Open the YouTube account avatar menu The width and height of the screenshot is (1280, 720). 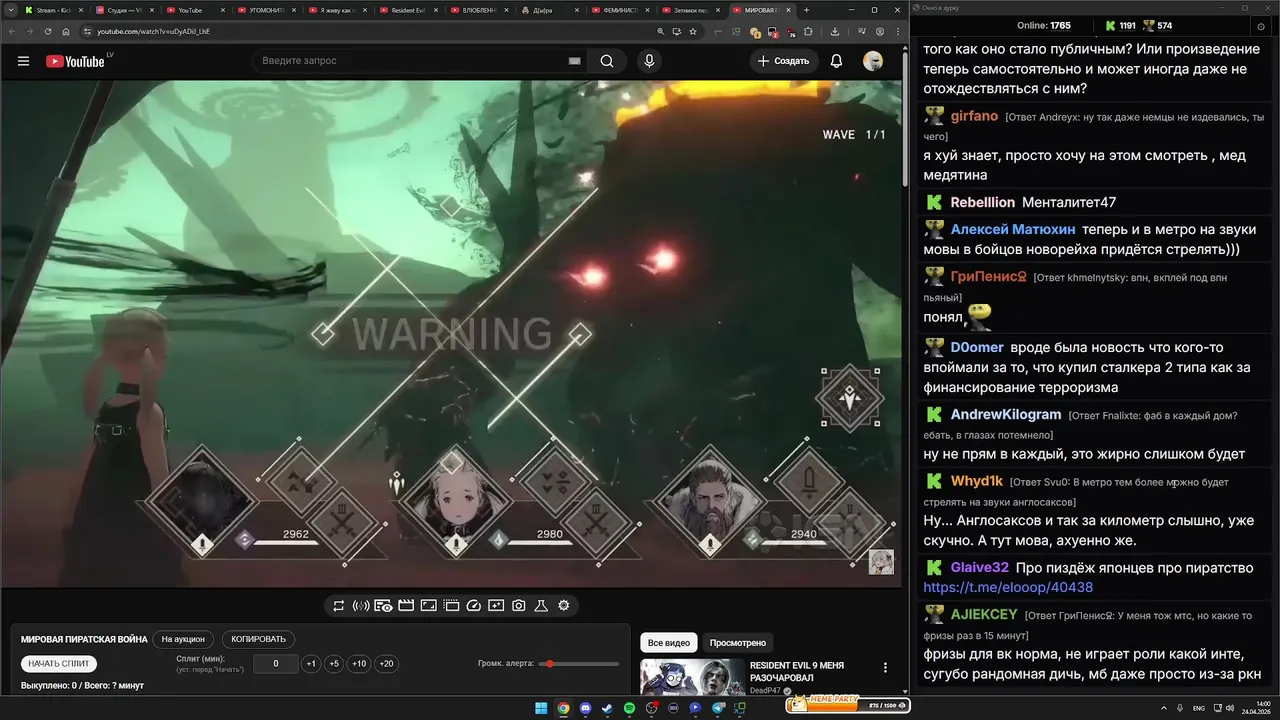pyautogui.click(x=873, y=61)
